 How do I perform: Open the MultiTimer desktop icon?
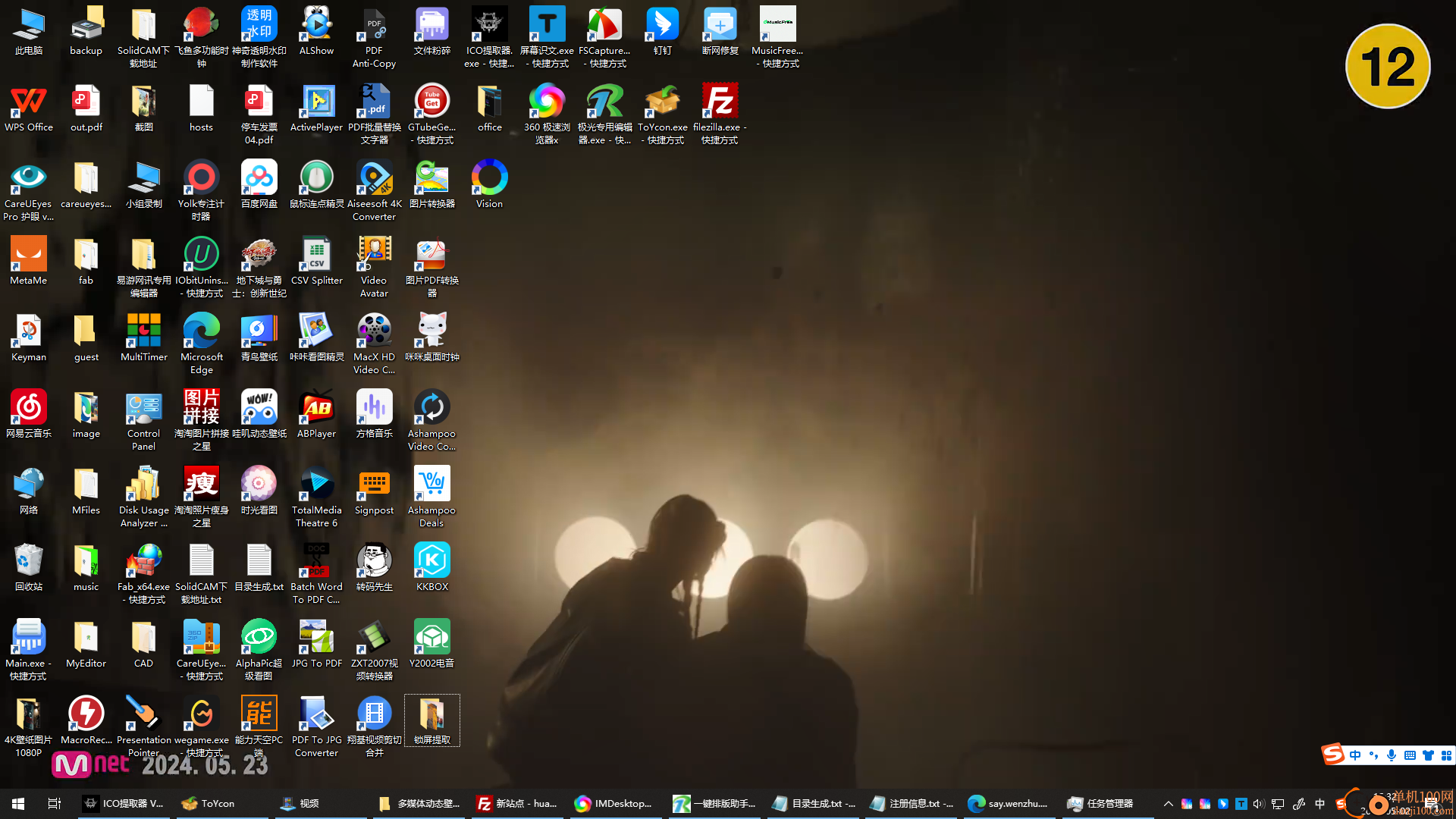(x=143, y=338)
